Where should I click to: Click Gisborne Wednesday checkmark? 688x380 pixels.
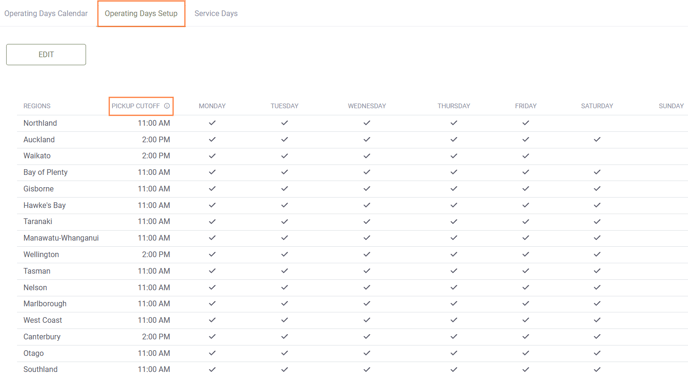(x=367, y=189)
